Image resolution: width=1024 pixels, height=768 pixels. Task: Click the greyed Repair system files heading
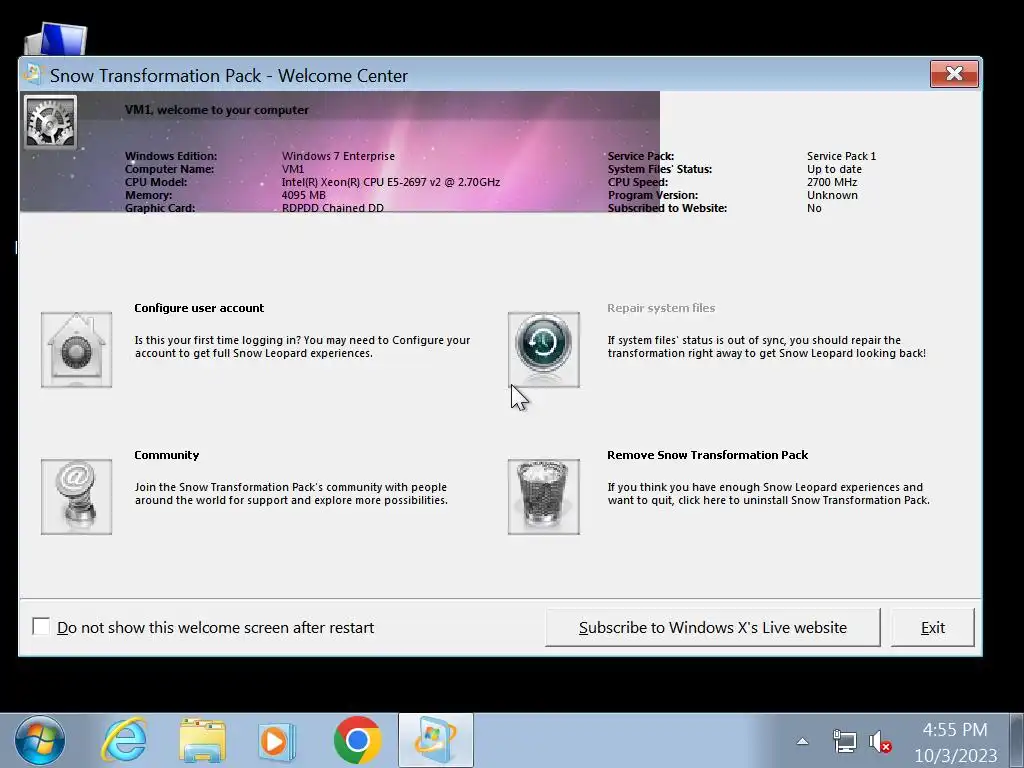[x=661, y=308]
